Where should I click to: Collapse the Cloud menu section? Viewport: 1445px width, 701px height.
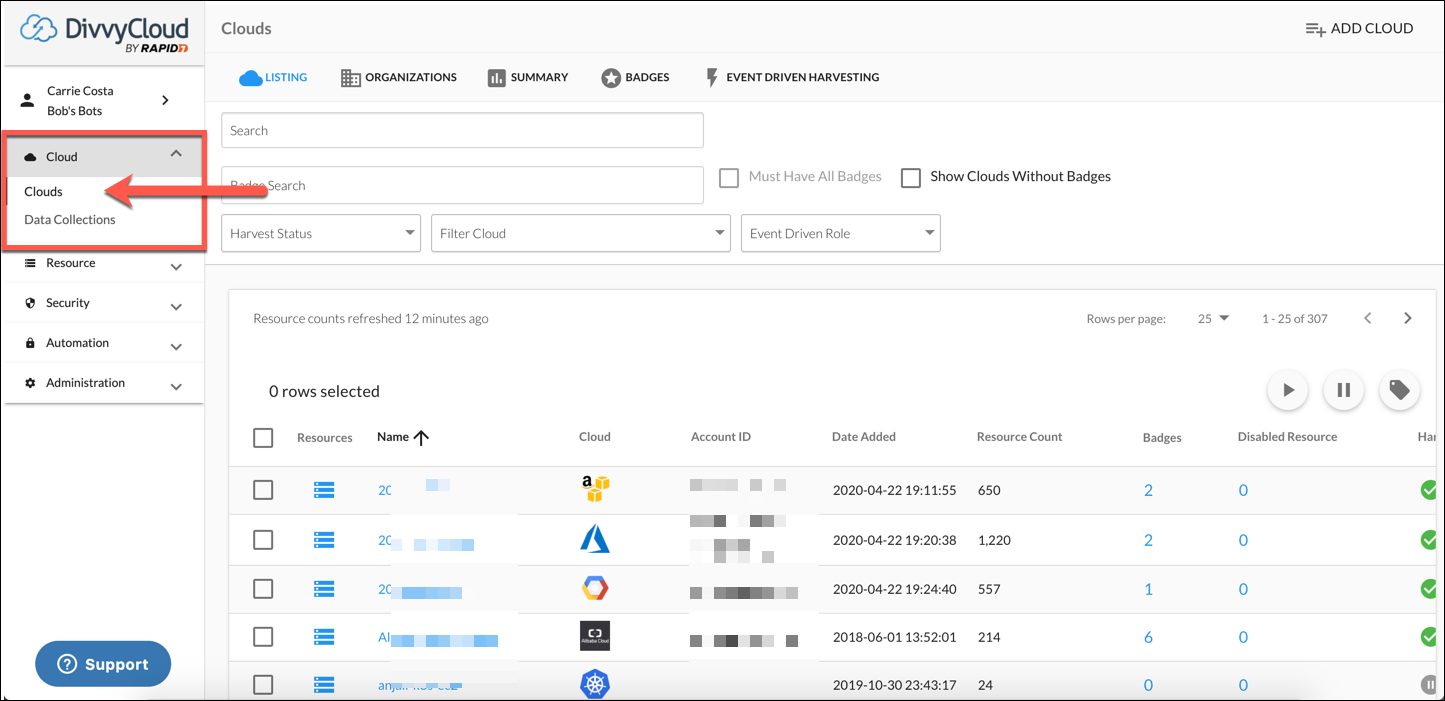click(104, 156)
